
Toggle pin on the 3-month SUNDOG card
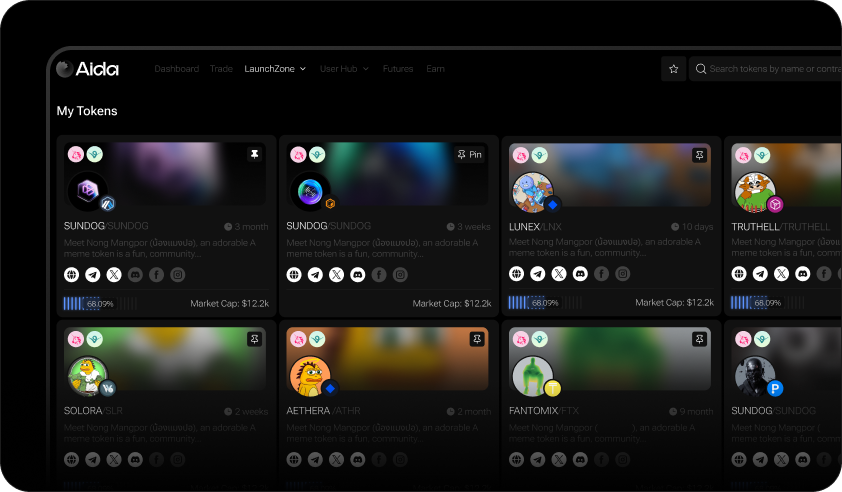pyautogui.click(x=254, y=154)
